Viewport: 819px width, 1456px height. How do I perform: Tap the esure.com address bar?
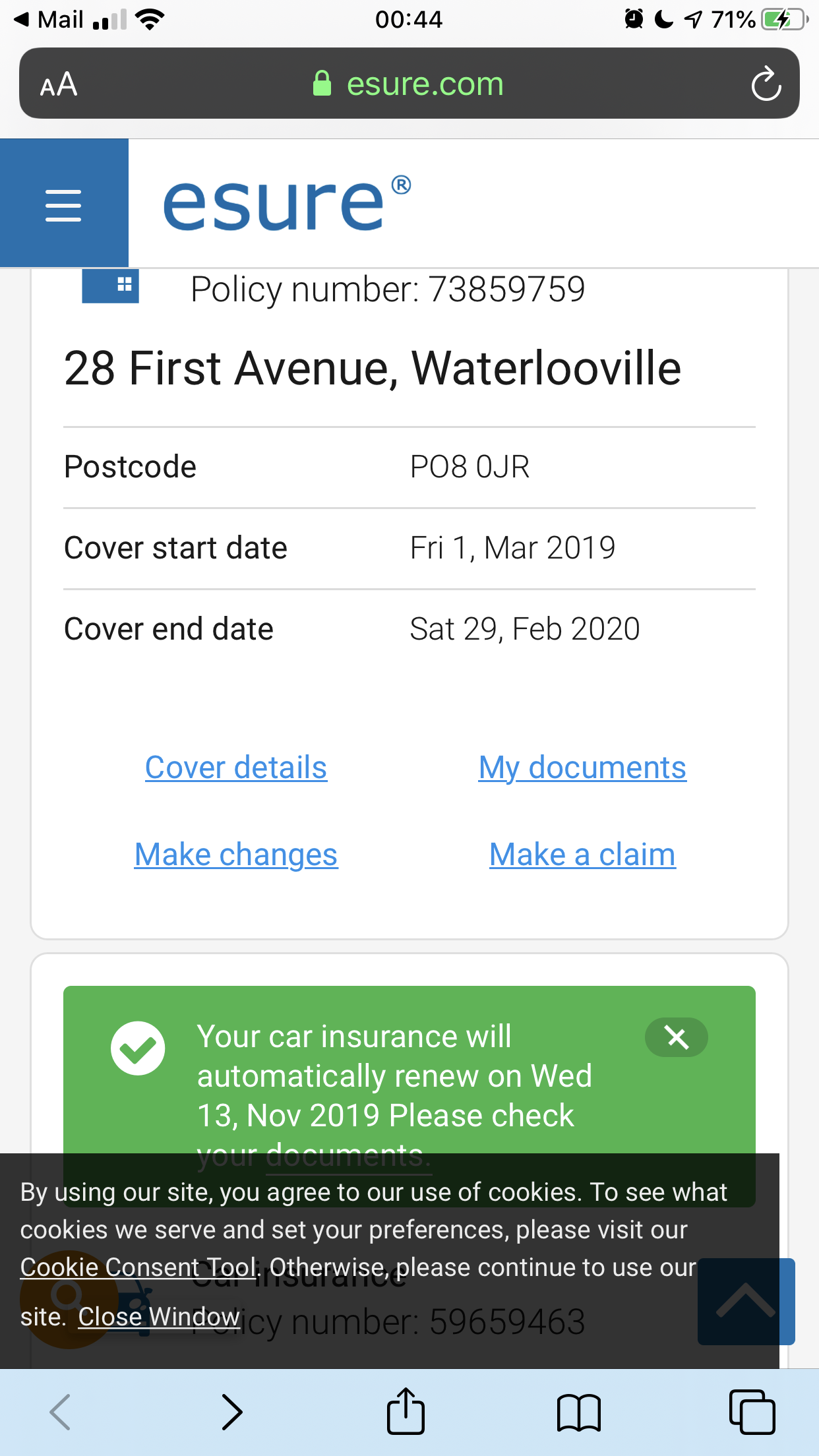[x=409, y=84]
